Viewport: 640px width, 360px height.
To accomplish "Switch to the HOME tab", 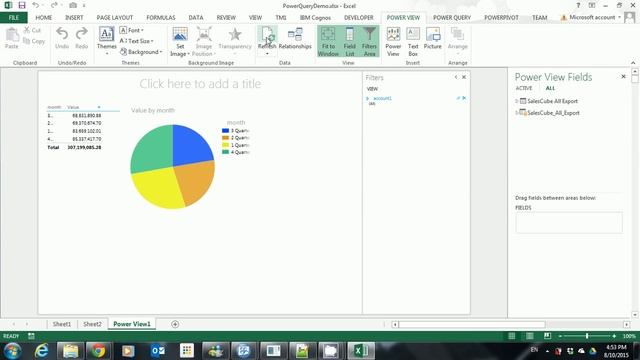I will [44, 18].
